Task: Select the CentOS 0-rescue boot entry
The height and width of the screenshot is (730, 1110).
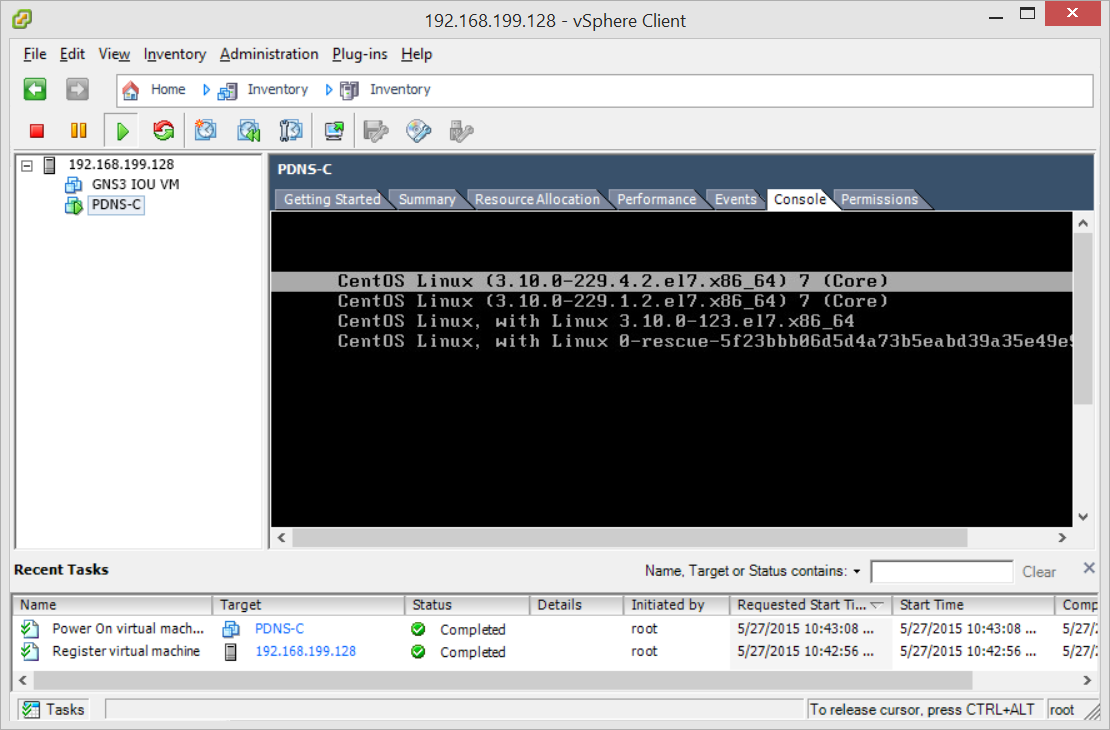Action: (x=704, y=341)
